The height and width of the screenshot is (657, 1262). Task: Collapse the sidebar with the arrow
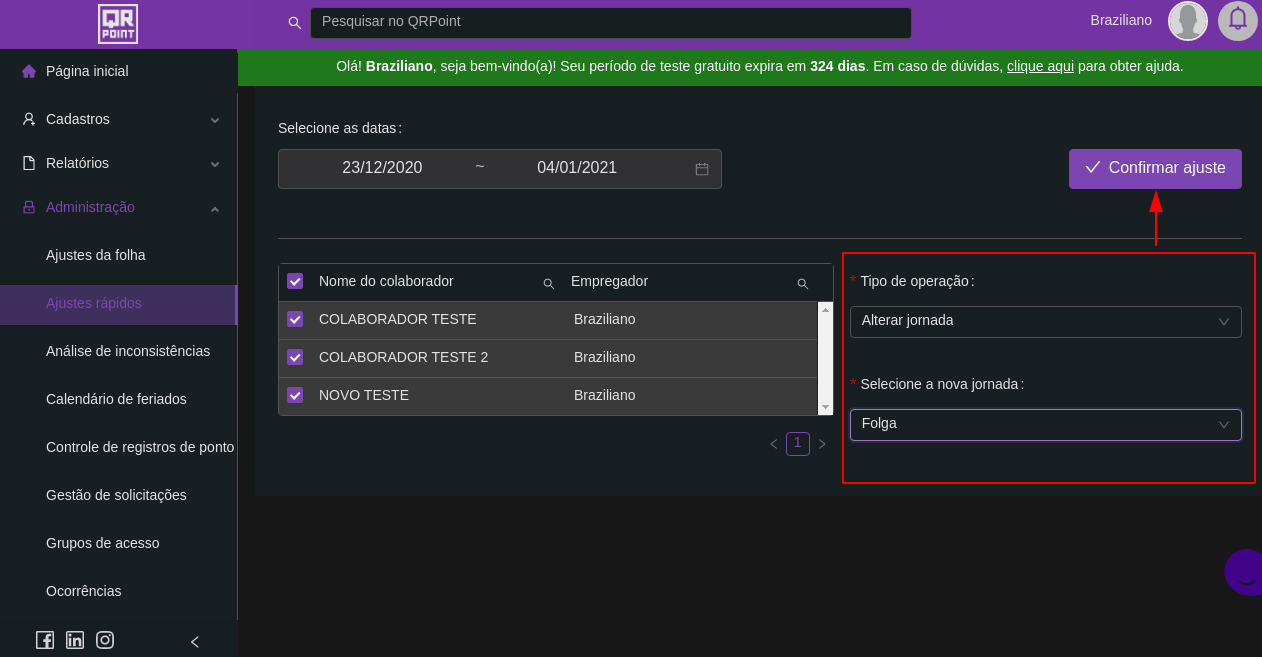click(x=195, y=642)
